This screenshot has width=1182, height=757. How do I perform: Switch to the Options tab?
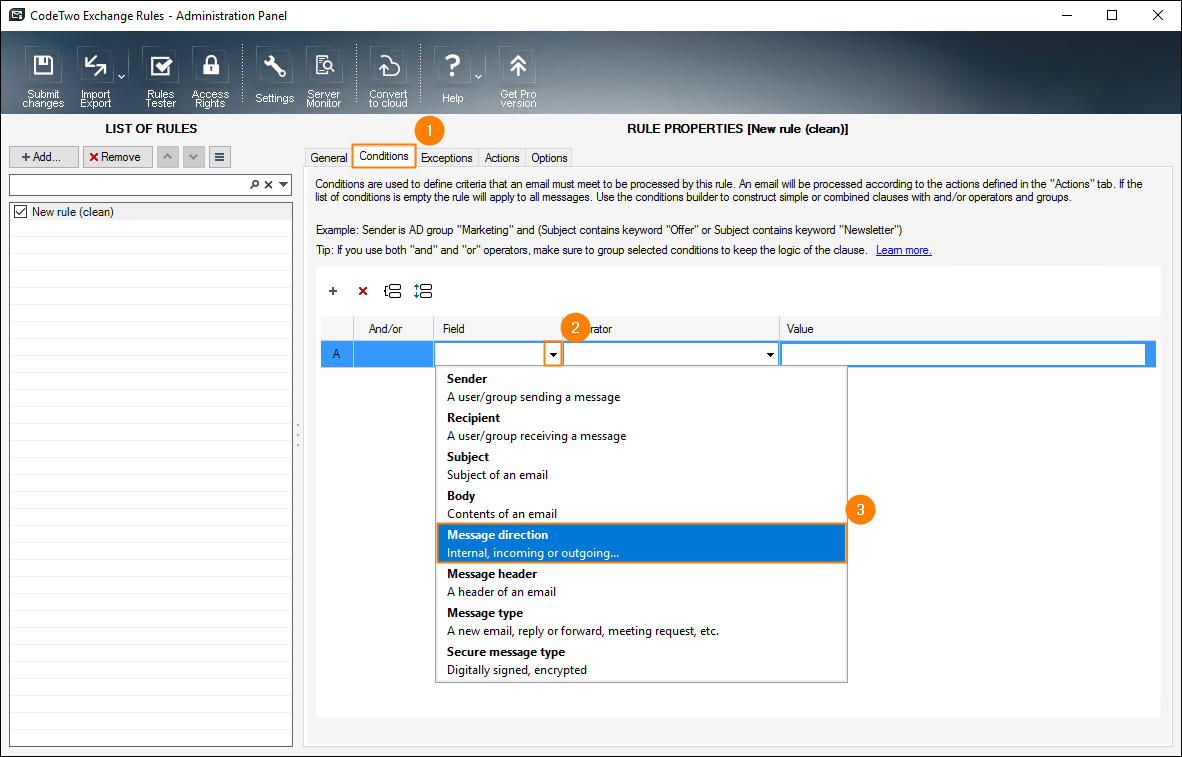tap(549, 158)
